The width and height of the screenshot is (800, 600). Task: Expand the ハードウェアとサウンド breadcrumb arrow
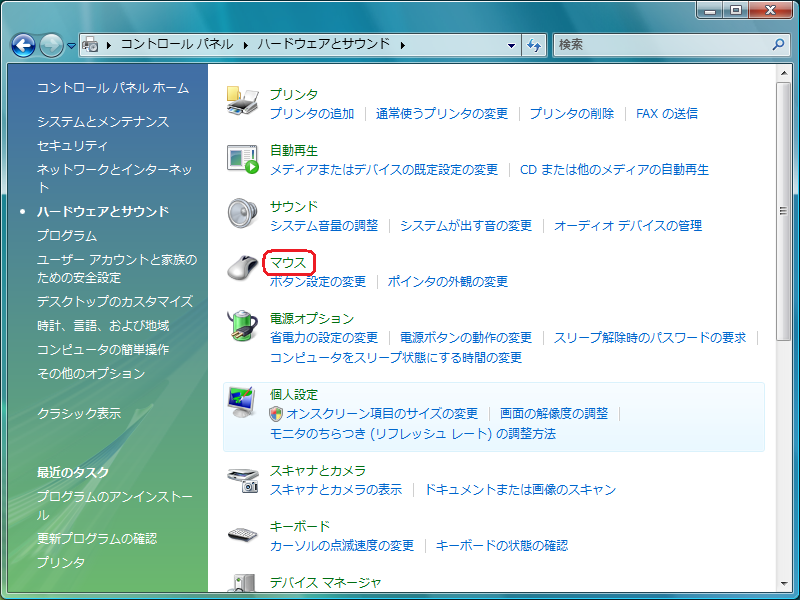coord(402,45)
